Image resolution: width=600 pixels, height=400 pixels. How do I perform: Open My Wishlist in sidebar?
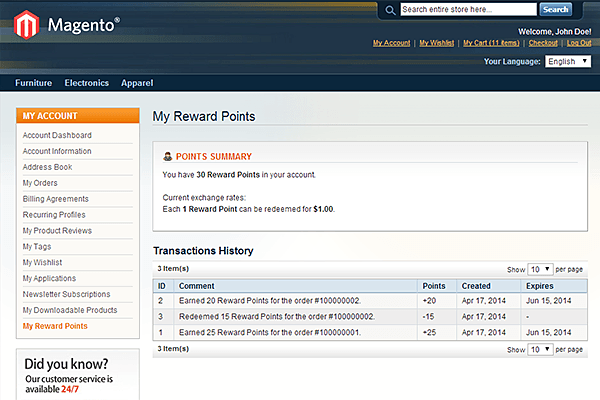pos(42,262)
